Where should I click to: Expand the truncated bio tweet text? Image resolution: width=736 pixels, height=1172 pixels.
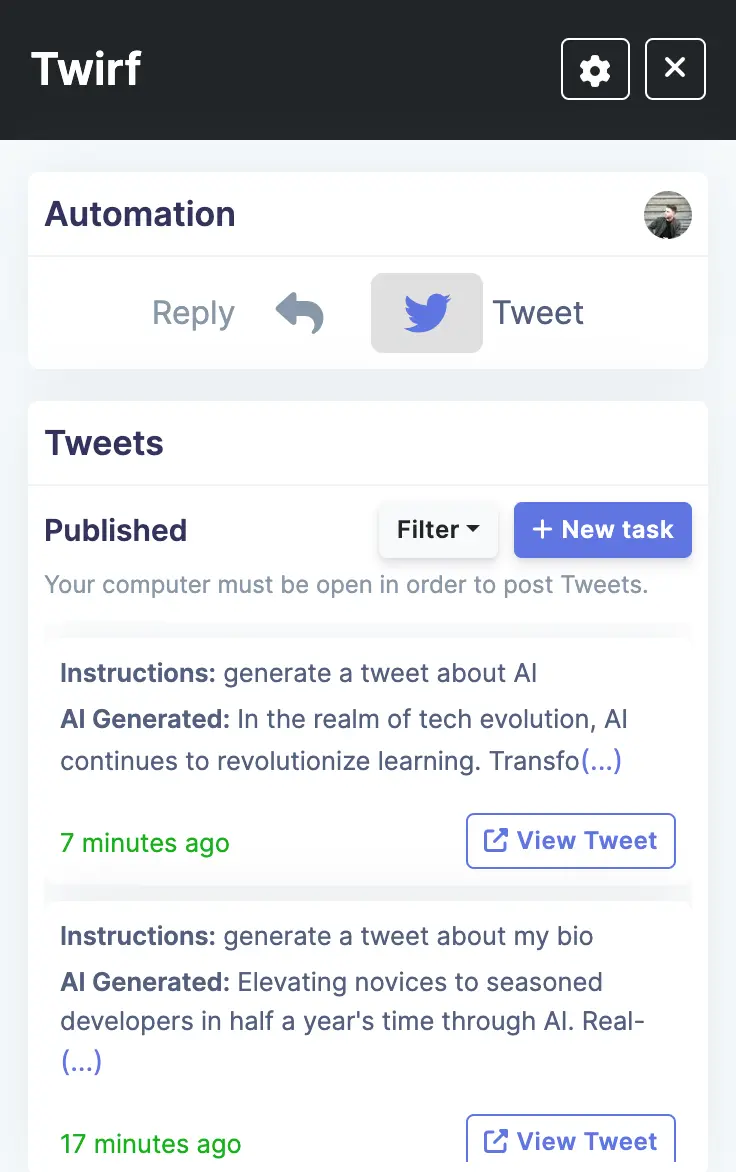pyautogui.click(x=81, y=1061)
